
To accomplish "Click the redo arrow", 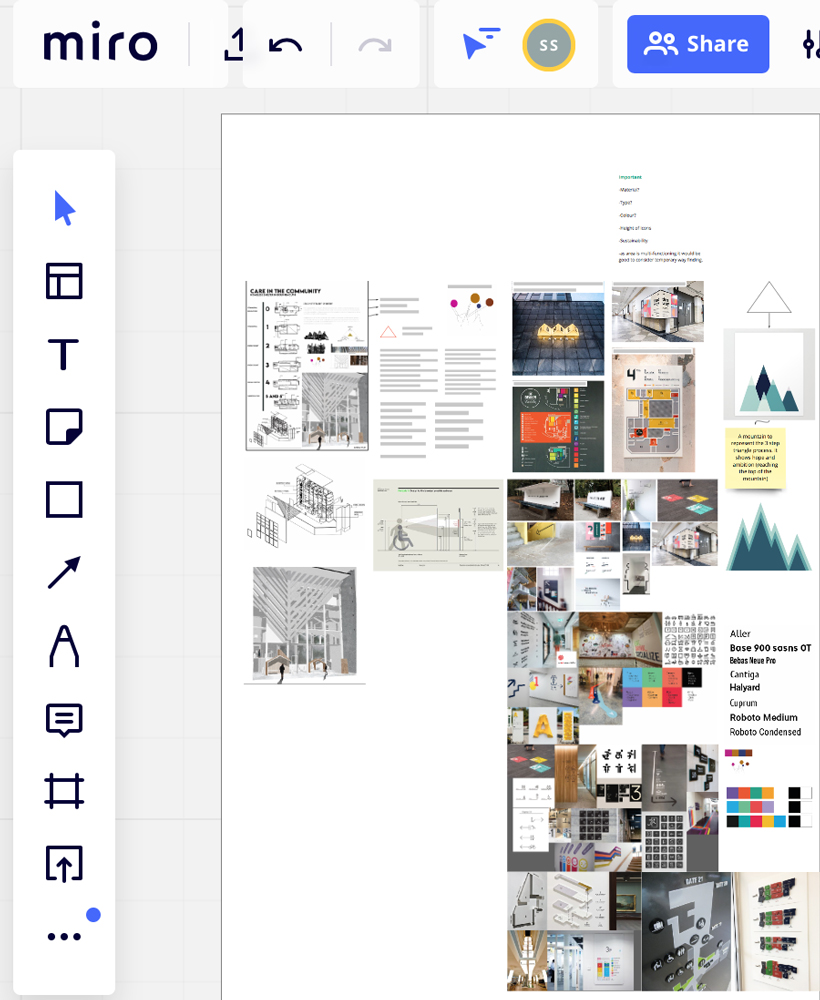I will (x=375, y=44).
